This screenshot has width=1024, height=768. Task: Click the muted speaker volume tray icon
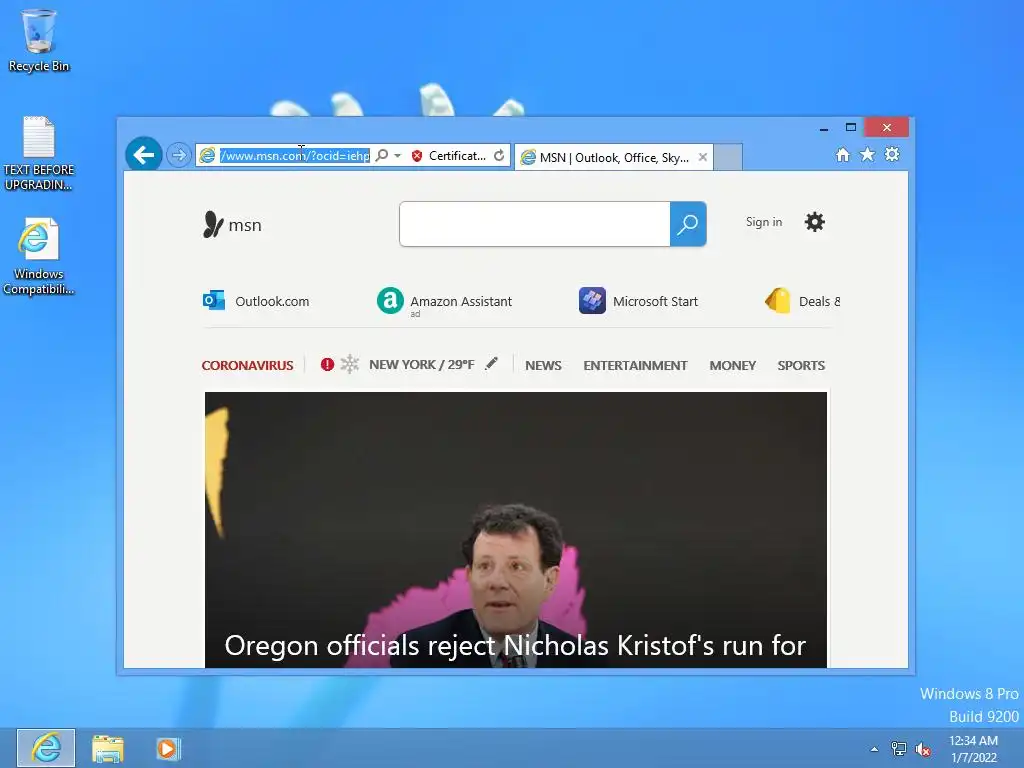tap(923, 749)
